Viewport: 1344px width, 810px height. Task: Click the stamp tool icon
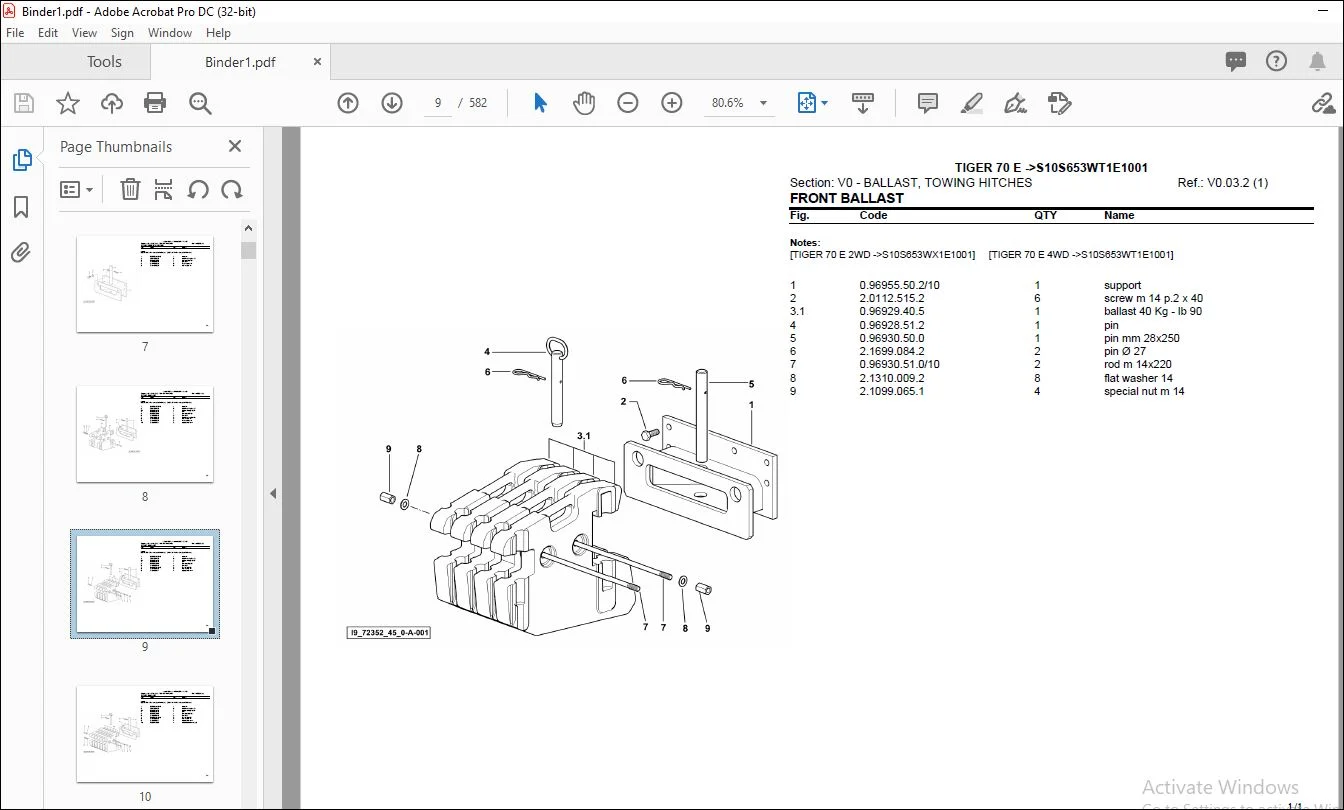[x=1060, y=103]
